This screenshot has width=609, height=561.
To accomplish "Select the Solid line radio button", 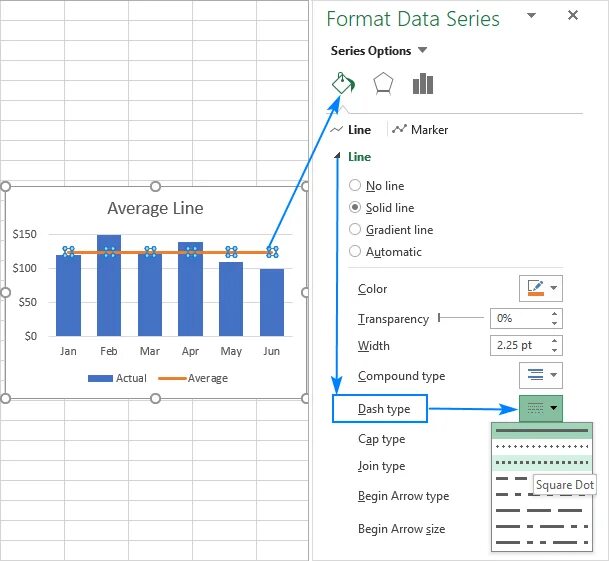I will [x=355, y=207].
